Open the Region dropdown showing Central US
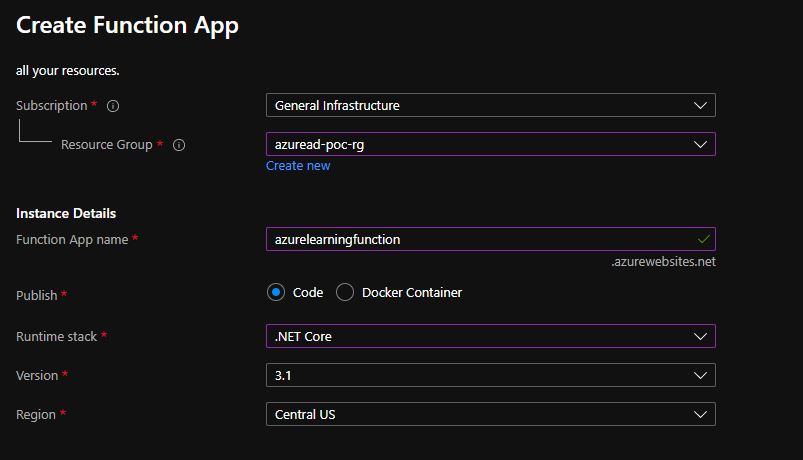This screenshot has height=460, width=803. 490,414
